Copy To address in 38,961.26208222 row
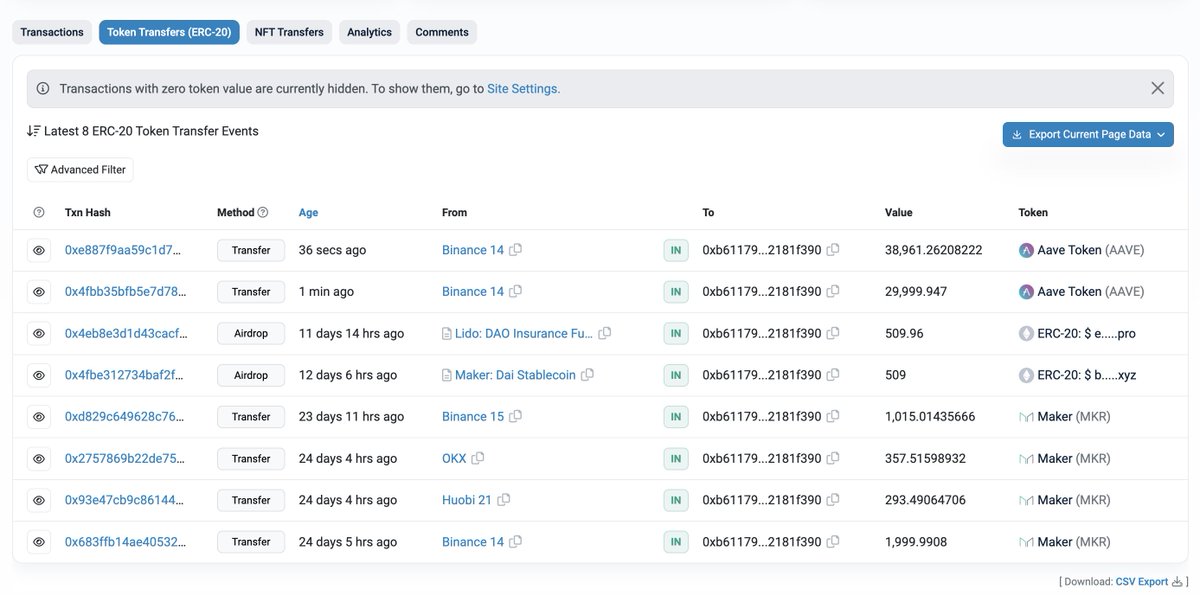Image resolution: width=1200 pixels, height=596 pixels. (x=833, y=250)
